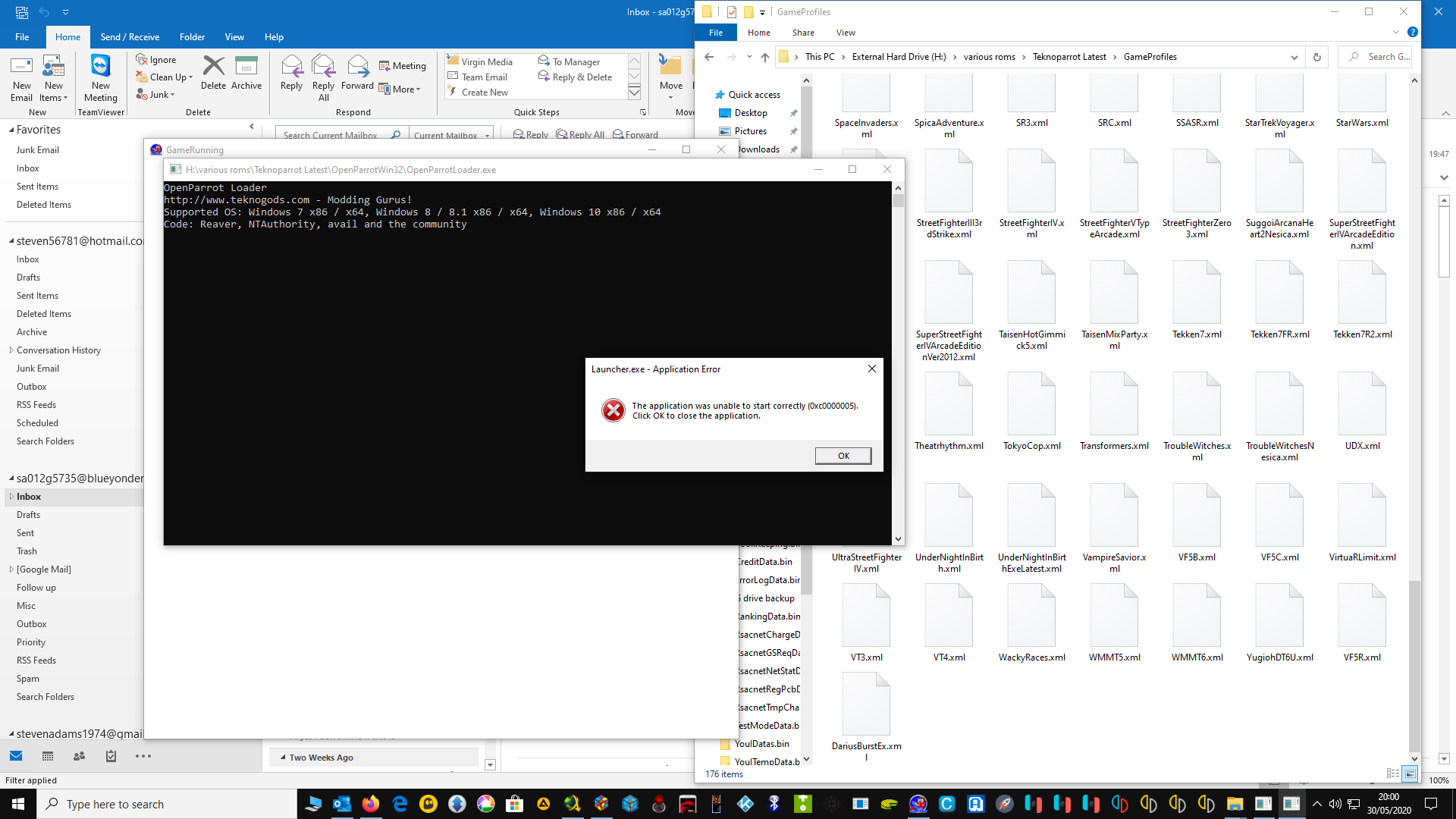Click OK in the Application Error dialog
1456x819 pixels.
843,456
